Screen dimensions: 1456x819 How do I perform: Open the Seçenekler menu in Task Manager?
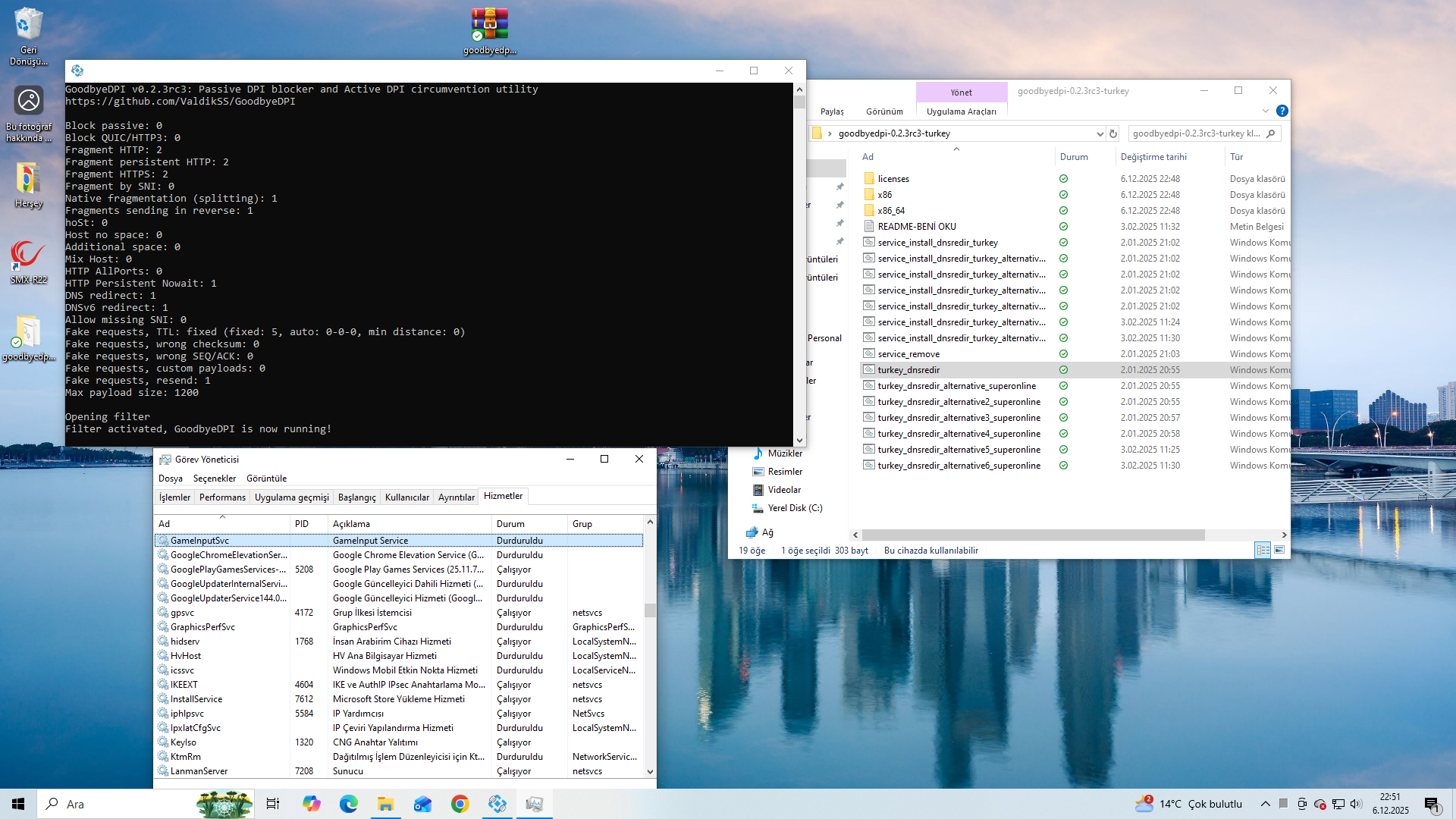pos(215,479)
